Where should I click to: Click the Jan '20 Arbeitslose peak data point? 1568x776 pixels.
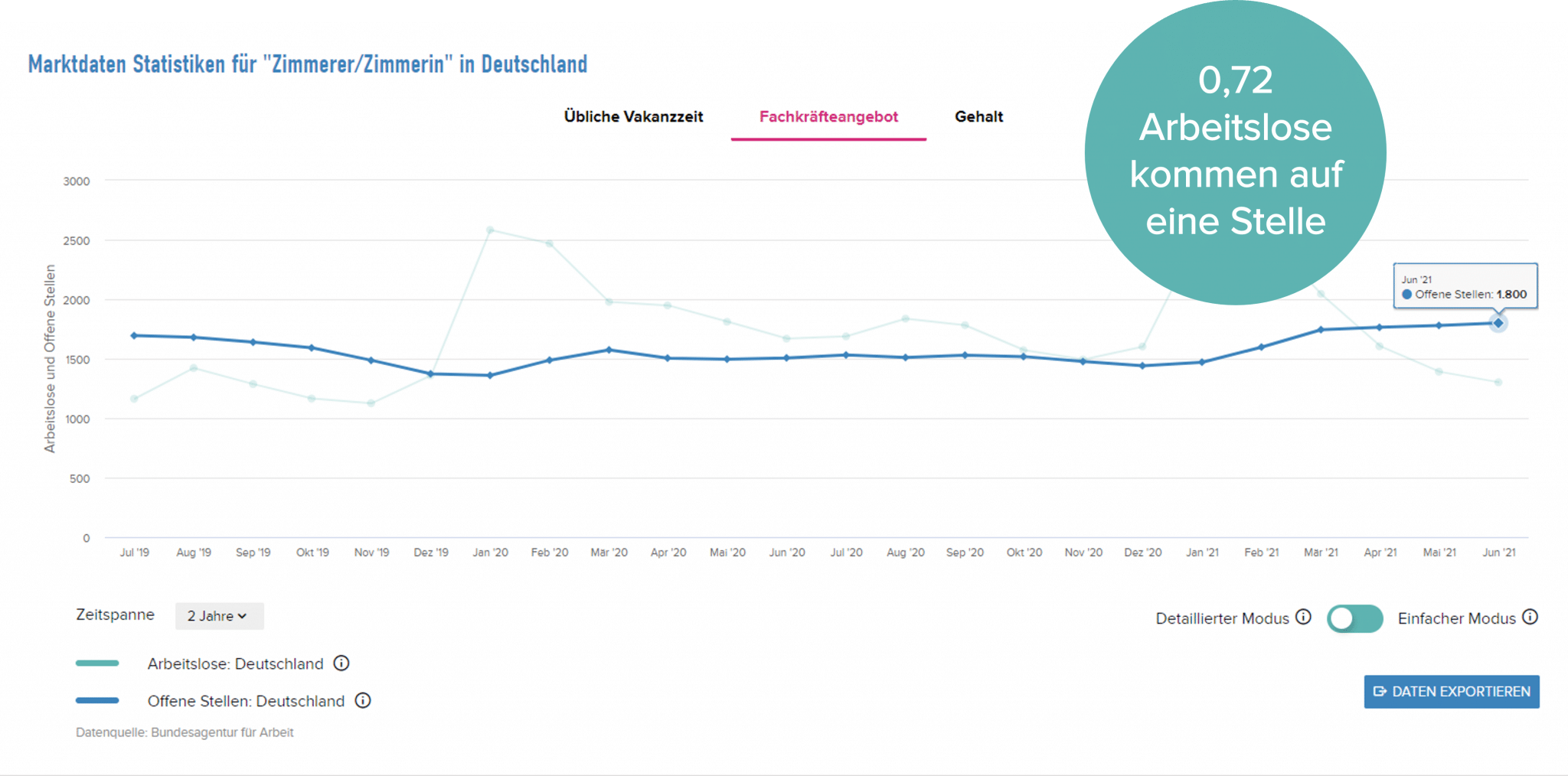(x=490, y=230)
